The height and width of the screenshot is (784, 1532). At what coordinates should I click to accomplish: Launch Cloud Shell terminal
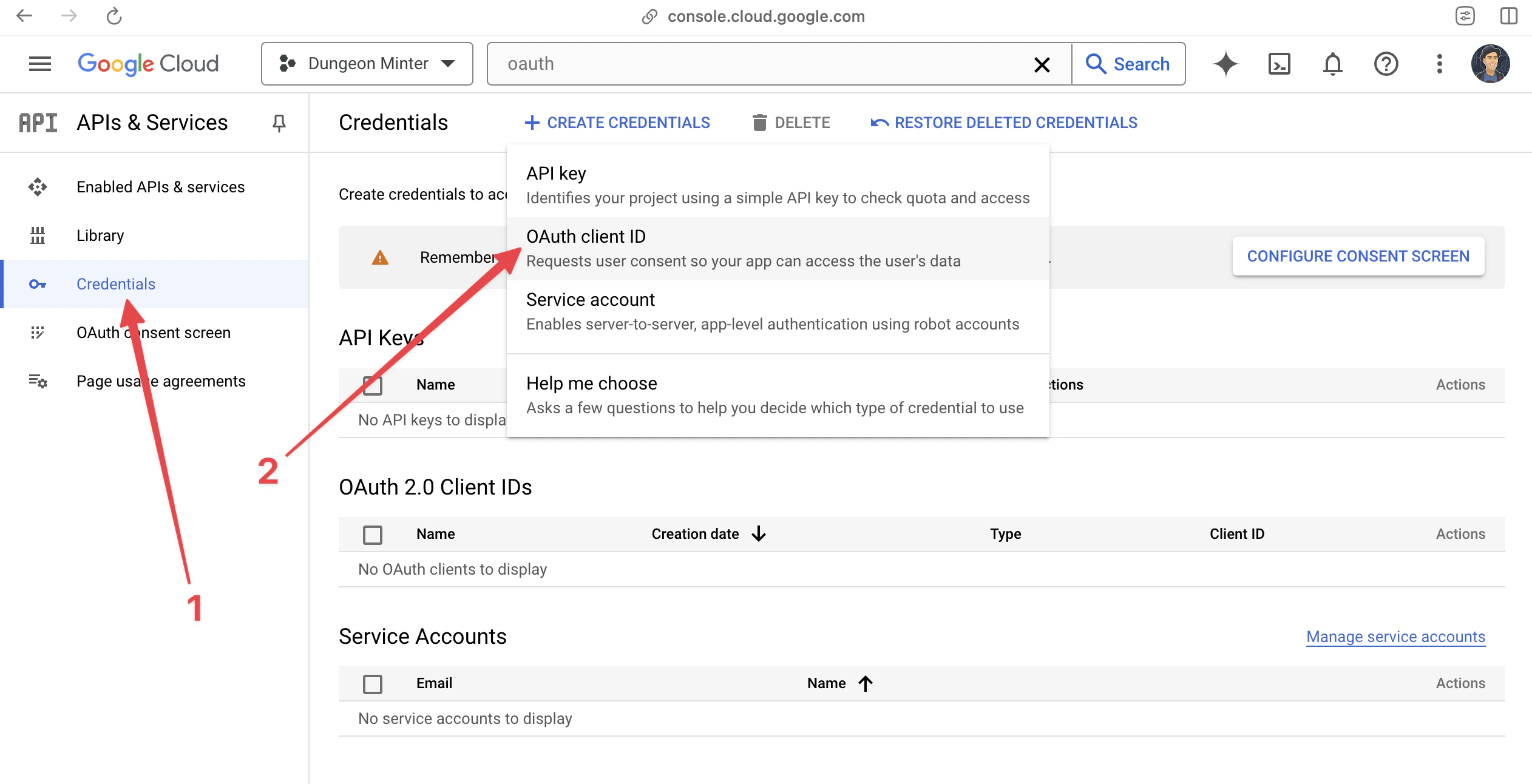pyautogui.click(x=1279, y=64)
